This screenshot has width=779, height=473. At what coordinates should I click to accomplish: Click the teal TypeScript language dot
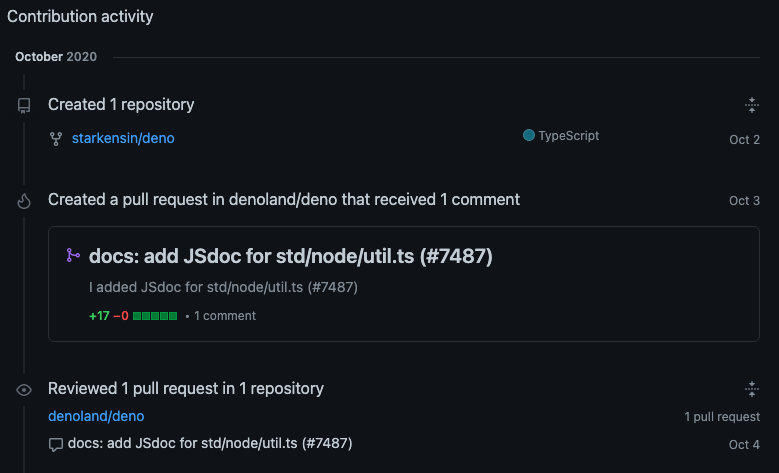529,135
